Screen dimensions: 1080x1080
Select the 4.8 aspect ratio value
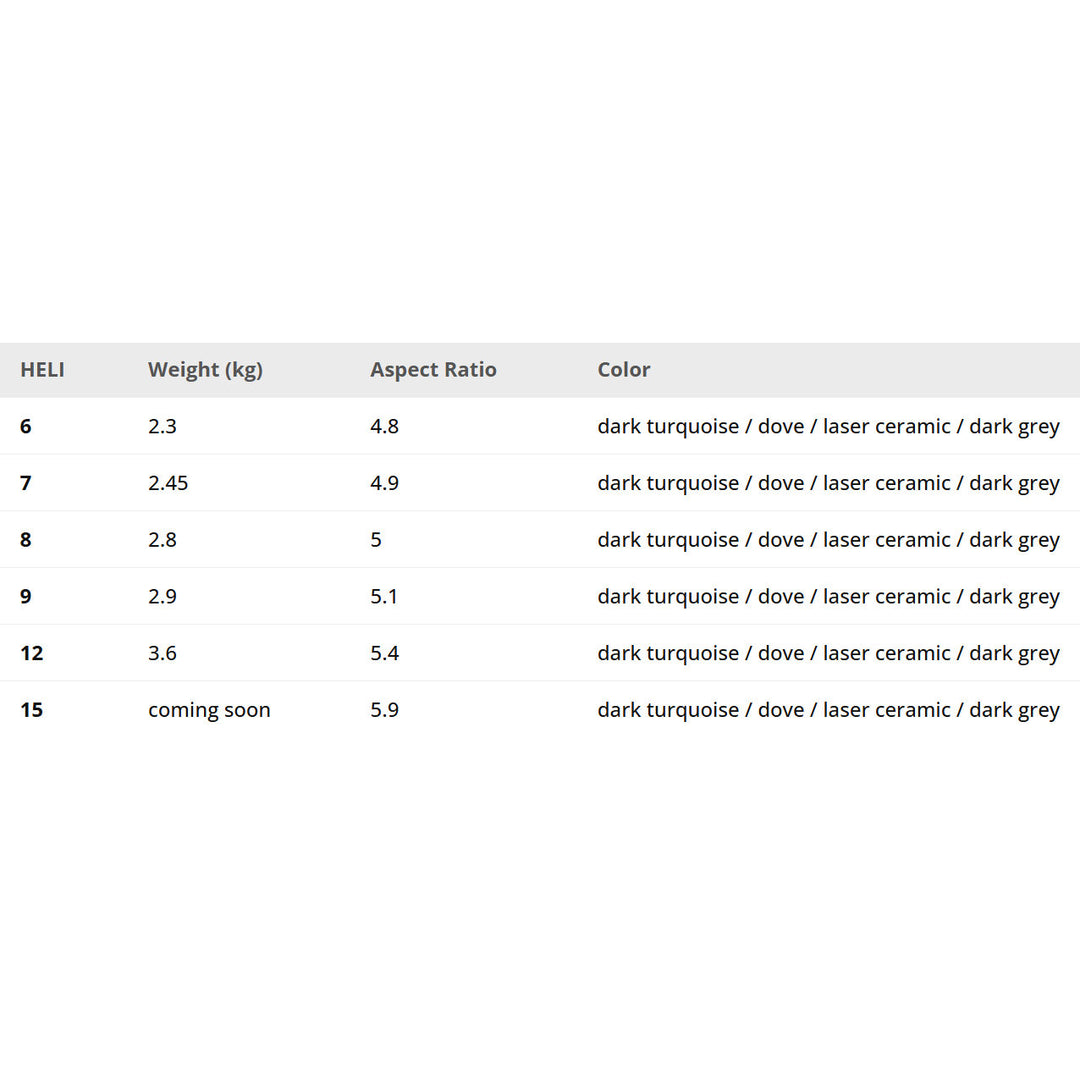point(384,427)
